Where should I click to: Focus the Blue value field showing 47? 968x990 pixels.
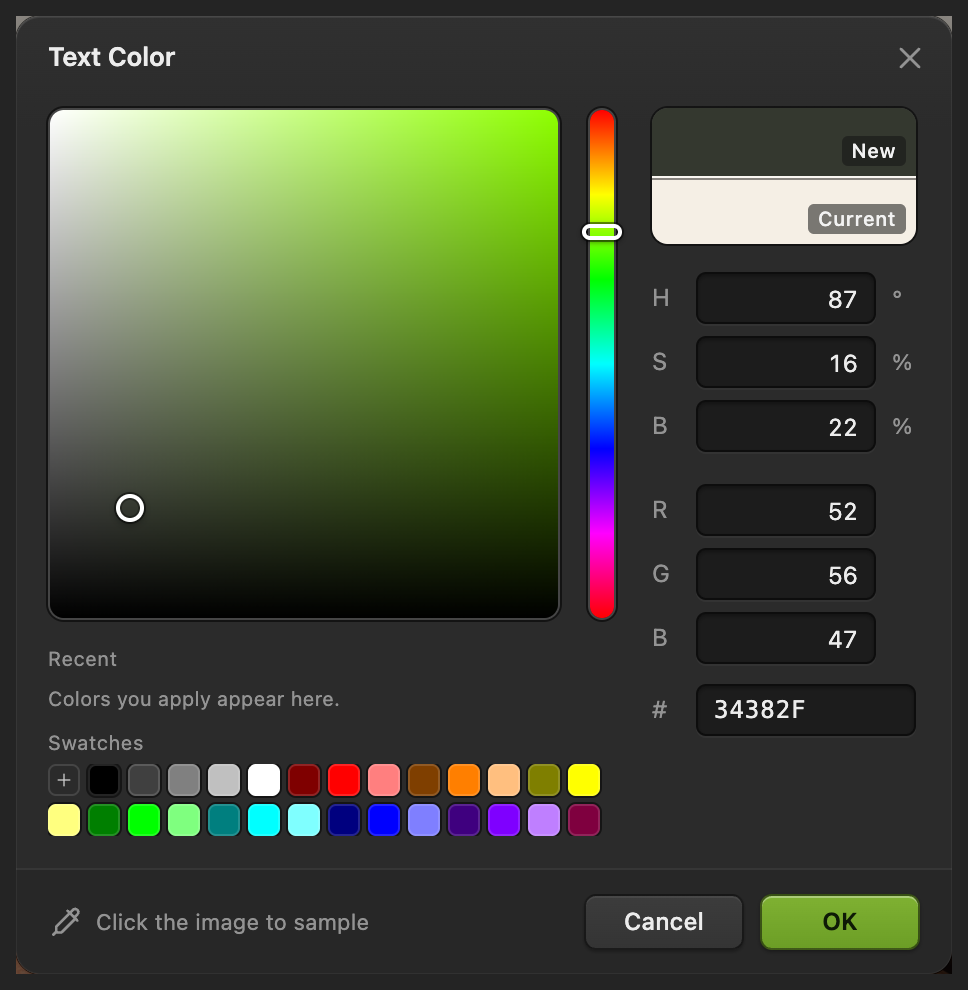786,638
